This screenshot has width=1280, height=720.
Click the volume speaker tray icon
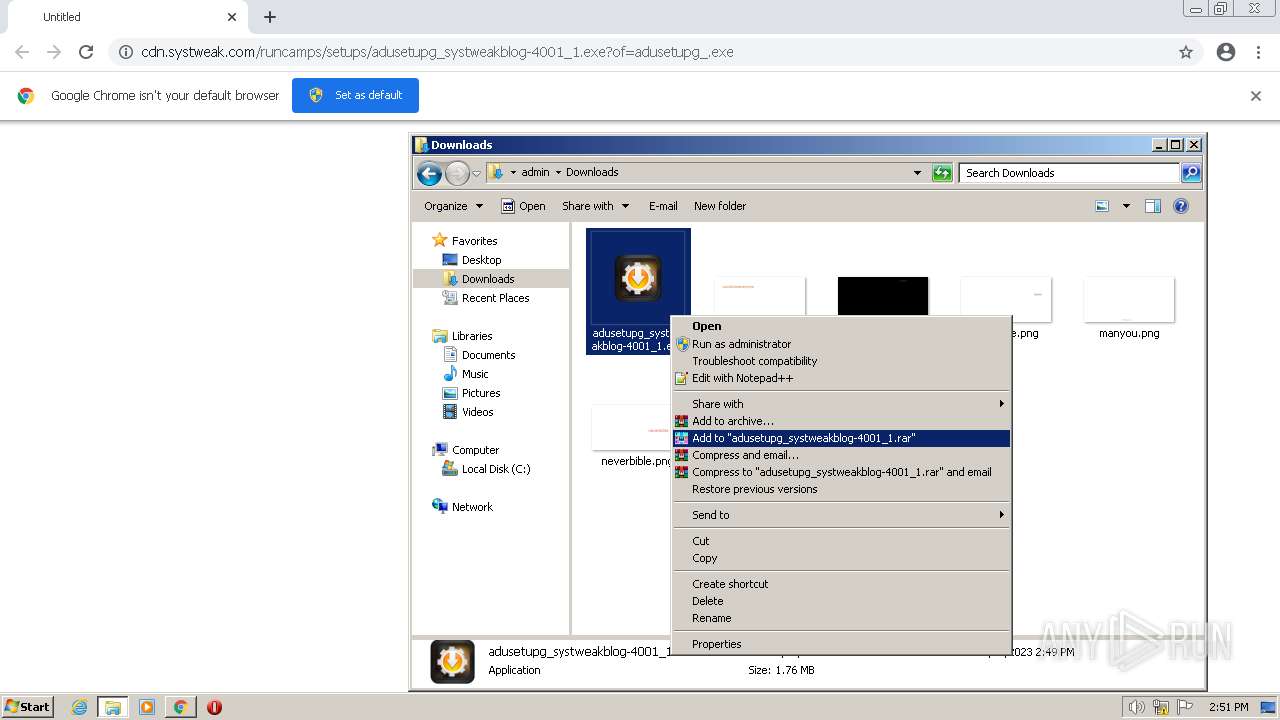(1137, 707)
